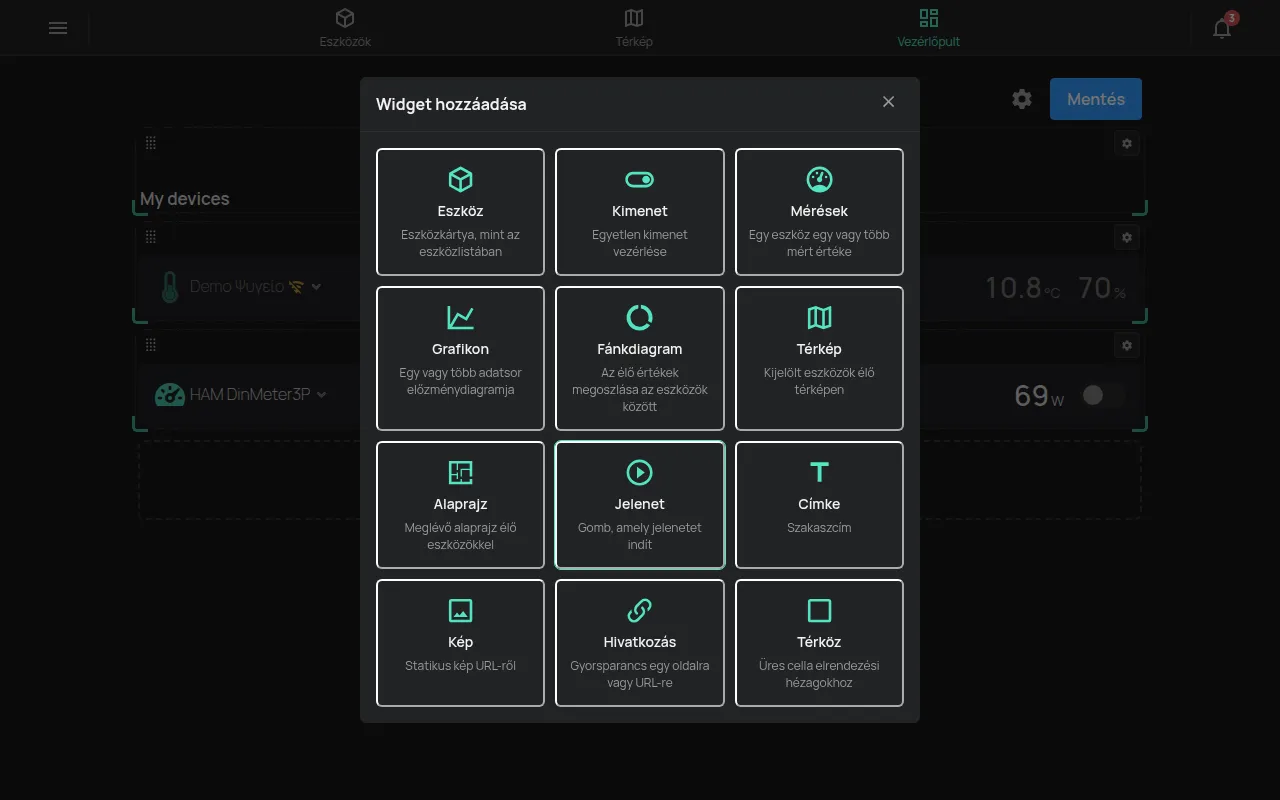Screen dimensions: 1280x800
Task: Select the Térköz spacer widget
Action: (819, 643)
